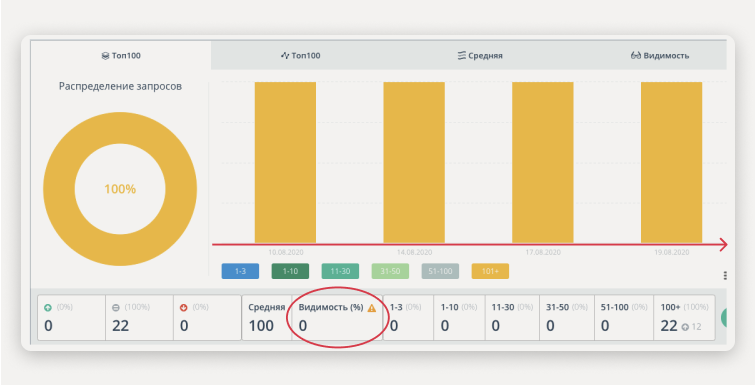The image size is (756, 385).
Task: Click the partially visible green round button
Action: pyautogui.click(x=724, y=318)
